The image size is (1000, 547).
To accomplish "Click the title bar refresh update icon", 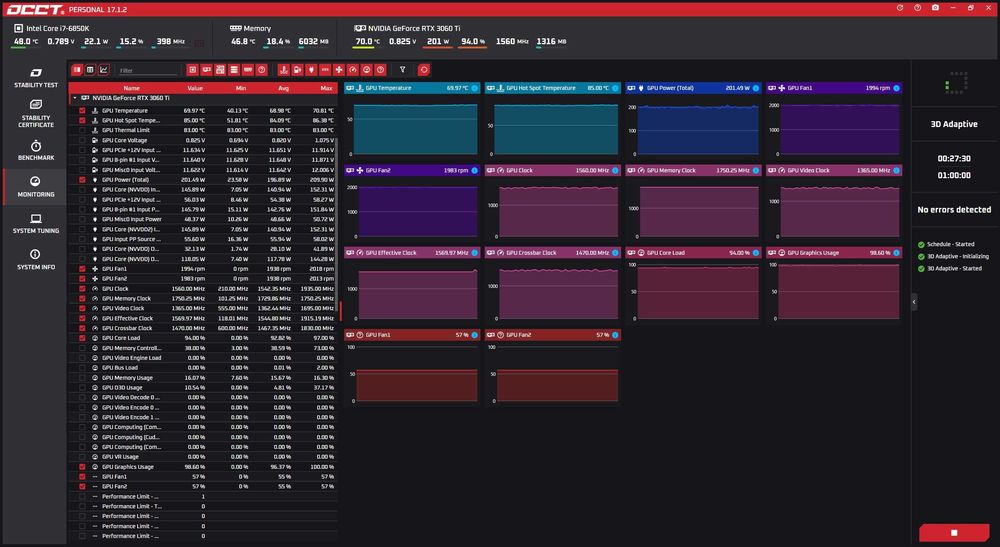I will click(900, 8).
